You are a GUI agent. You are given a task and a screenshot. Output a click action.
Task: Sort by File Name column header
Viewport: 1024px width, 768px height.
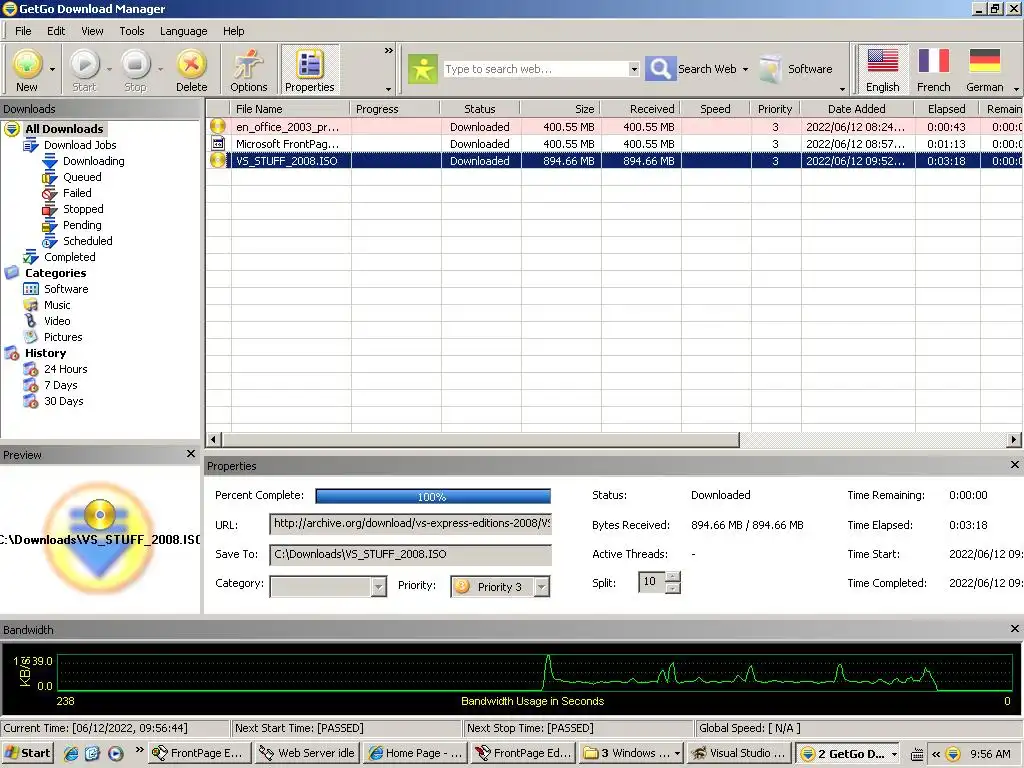click(x=290, y=108)
